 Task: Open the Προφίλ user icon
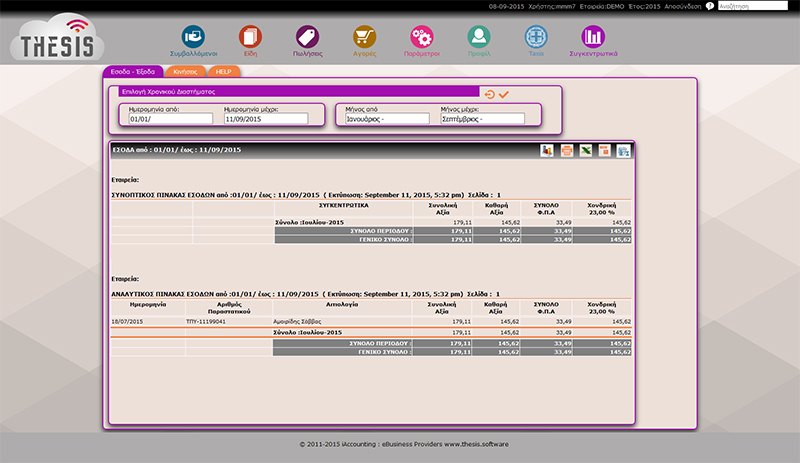click(x=479, y=37)
